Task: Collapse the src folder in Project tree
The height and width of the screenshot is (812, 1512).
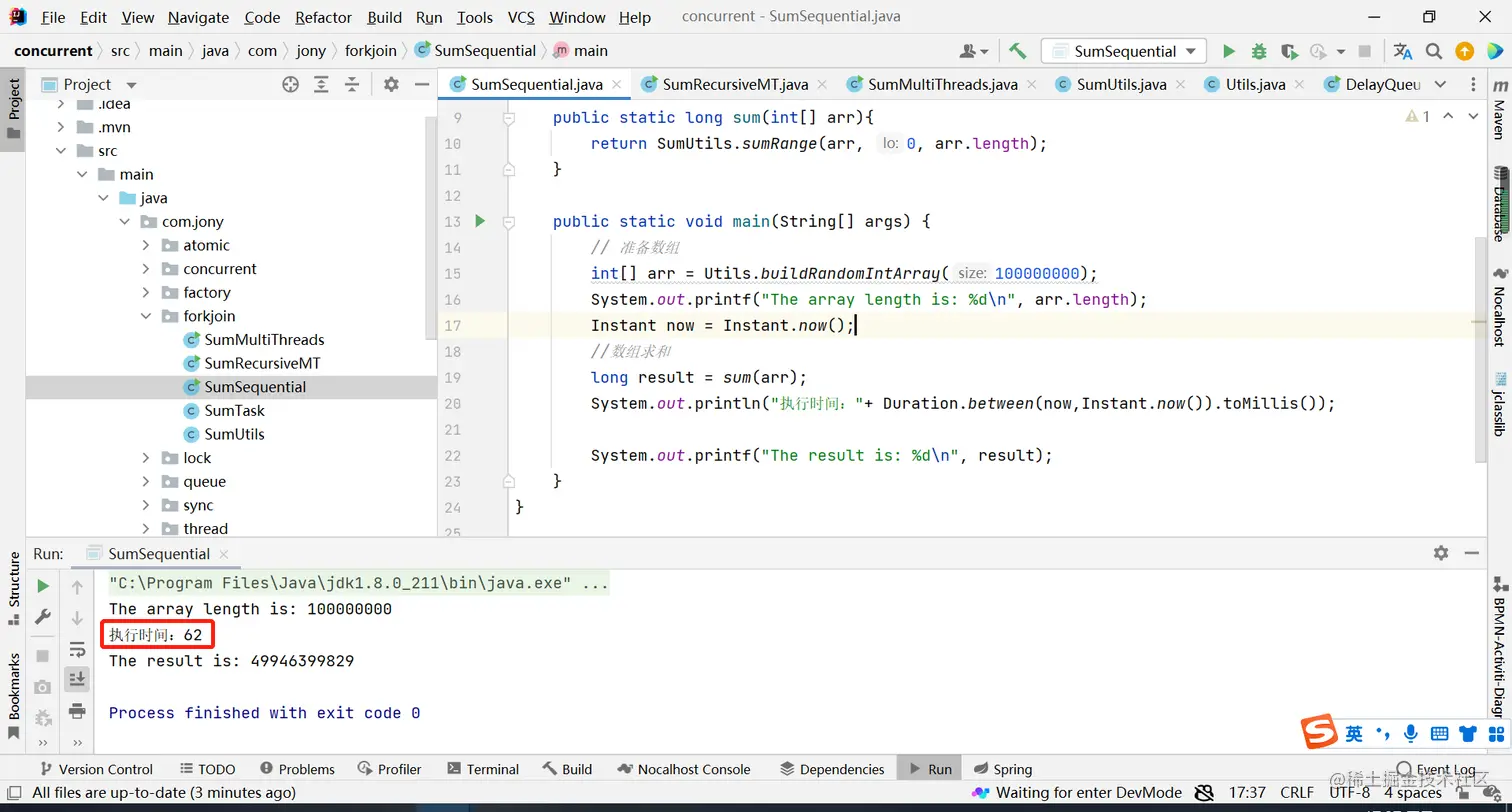Action: pos(61,151)
